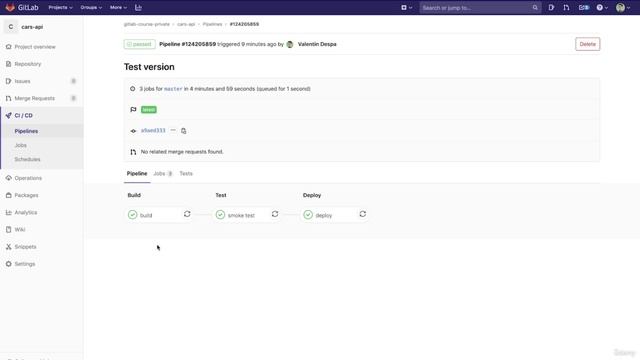Open Valentin Despa's profile link
This screenshot has width=640, height=360.
(x=317, y=44)
